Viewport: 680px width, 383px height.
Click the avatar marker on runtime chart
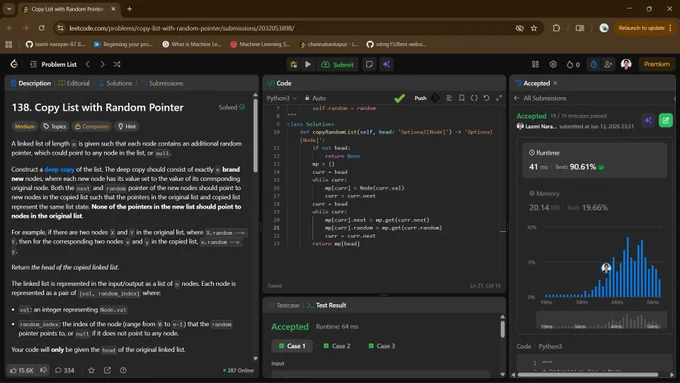tap(606, 268)
